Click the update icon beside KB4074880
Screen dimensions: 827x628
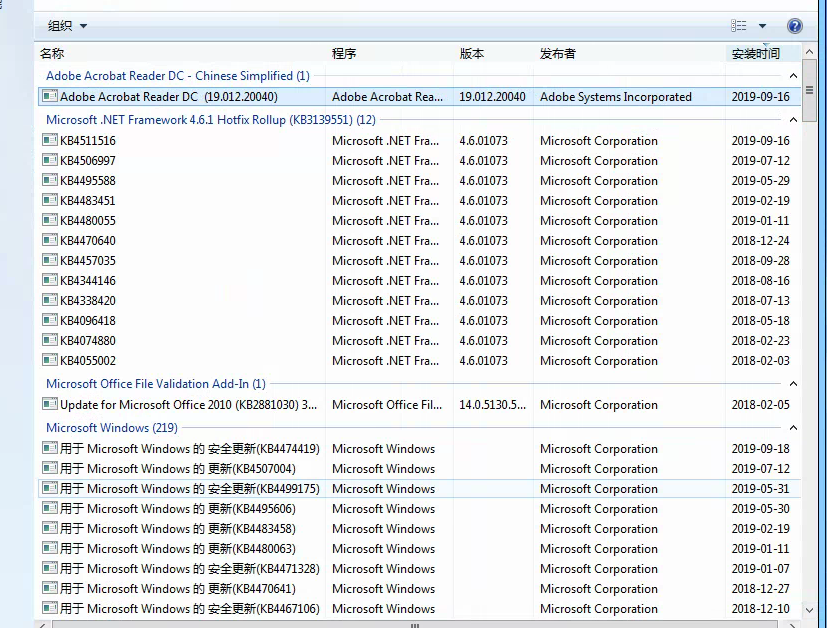50,340
